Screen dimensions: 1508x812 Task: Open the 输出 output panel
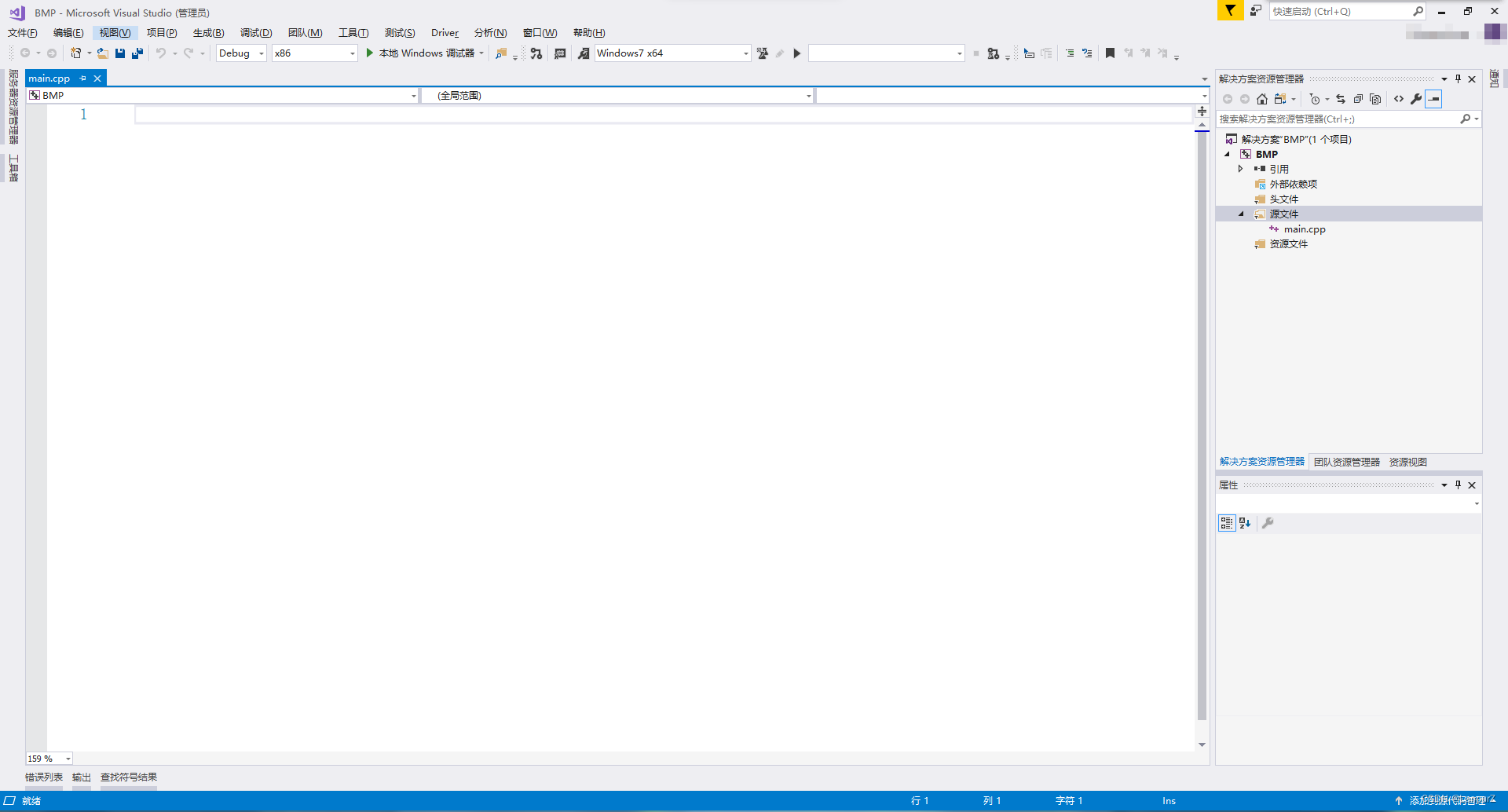pos(82,777)
